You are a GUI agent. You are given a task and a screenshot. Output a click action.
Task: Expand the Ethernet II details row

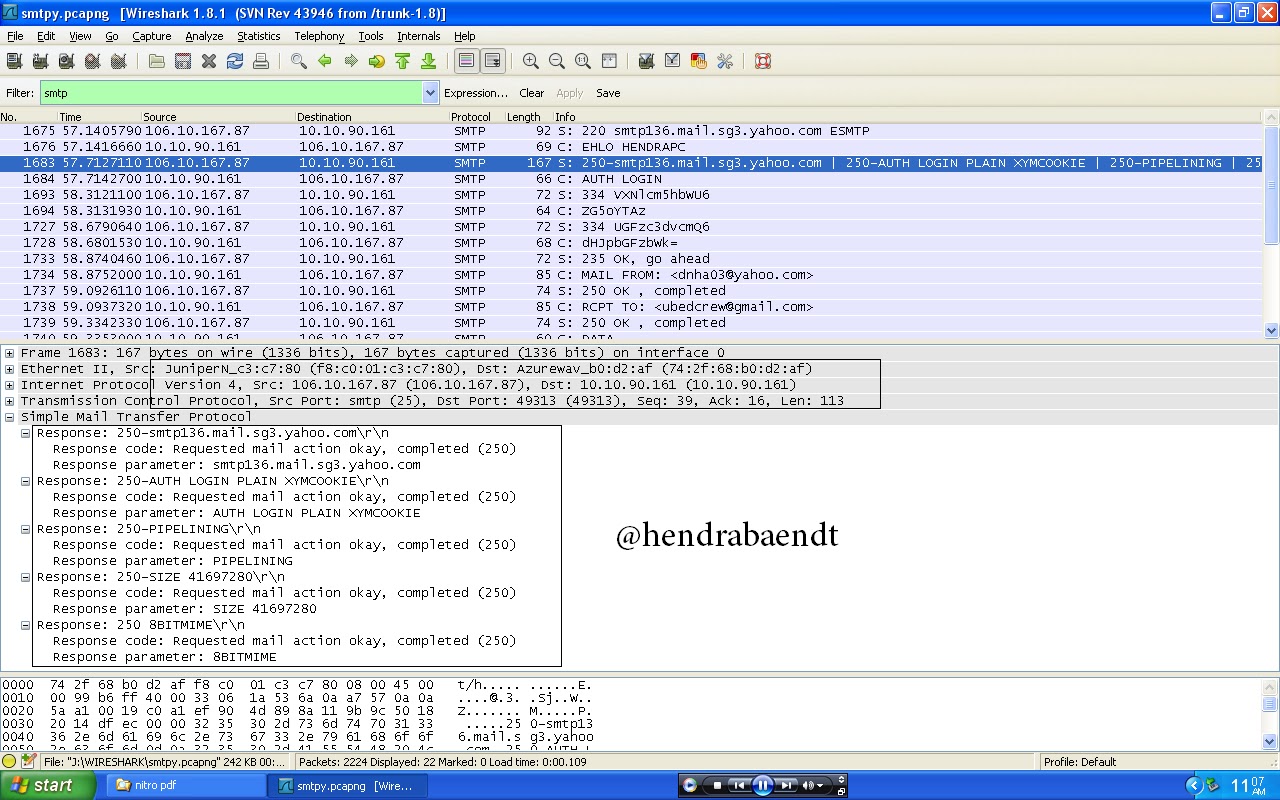(8, 368)
